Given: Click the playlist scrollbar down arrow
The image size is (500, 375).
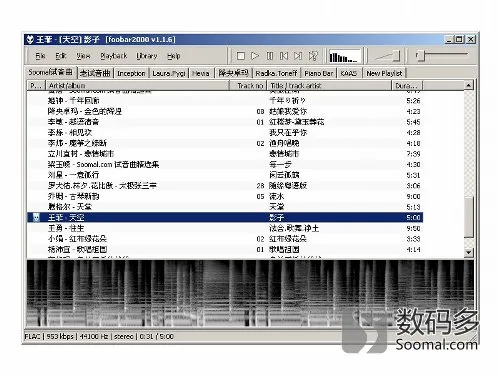Looking at the screenshot, I should 469,253.
